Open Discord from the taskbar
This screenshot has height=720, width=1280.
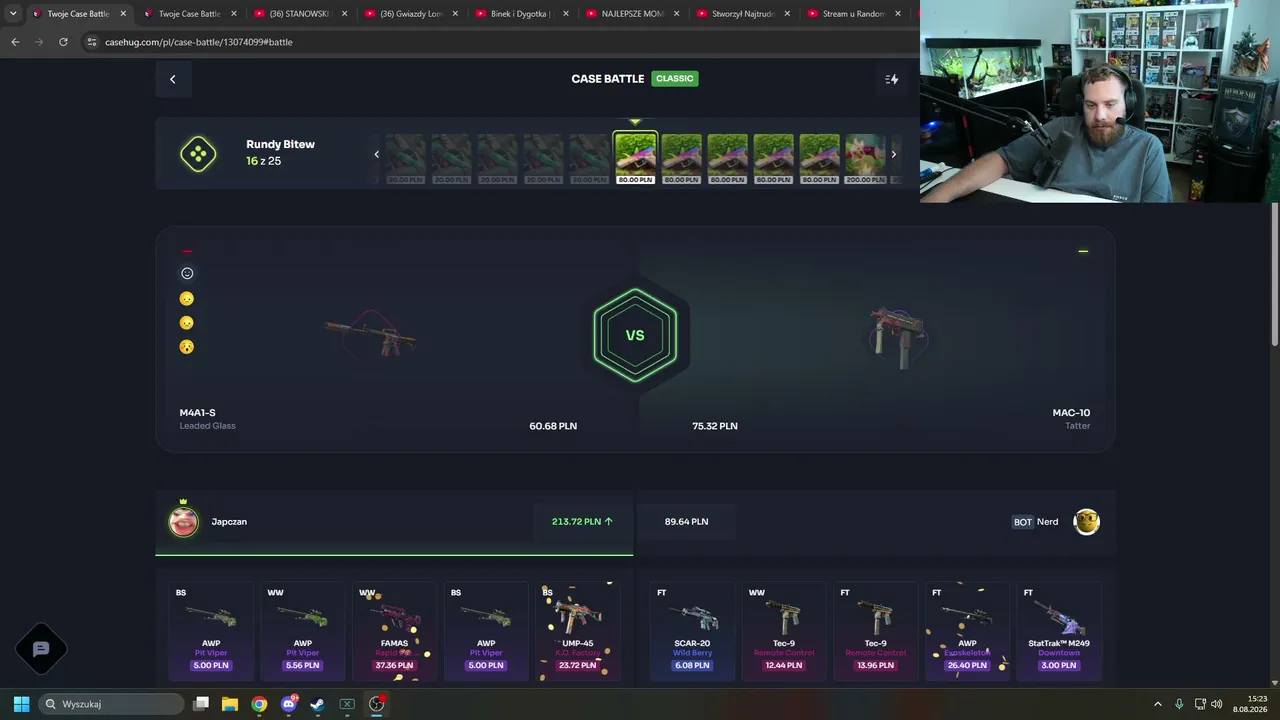pyautogui.click(x=289, y=704)
